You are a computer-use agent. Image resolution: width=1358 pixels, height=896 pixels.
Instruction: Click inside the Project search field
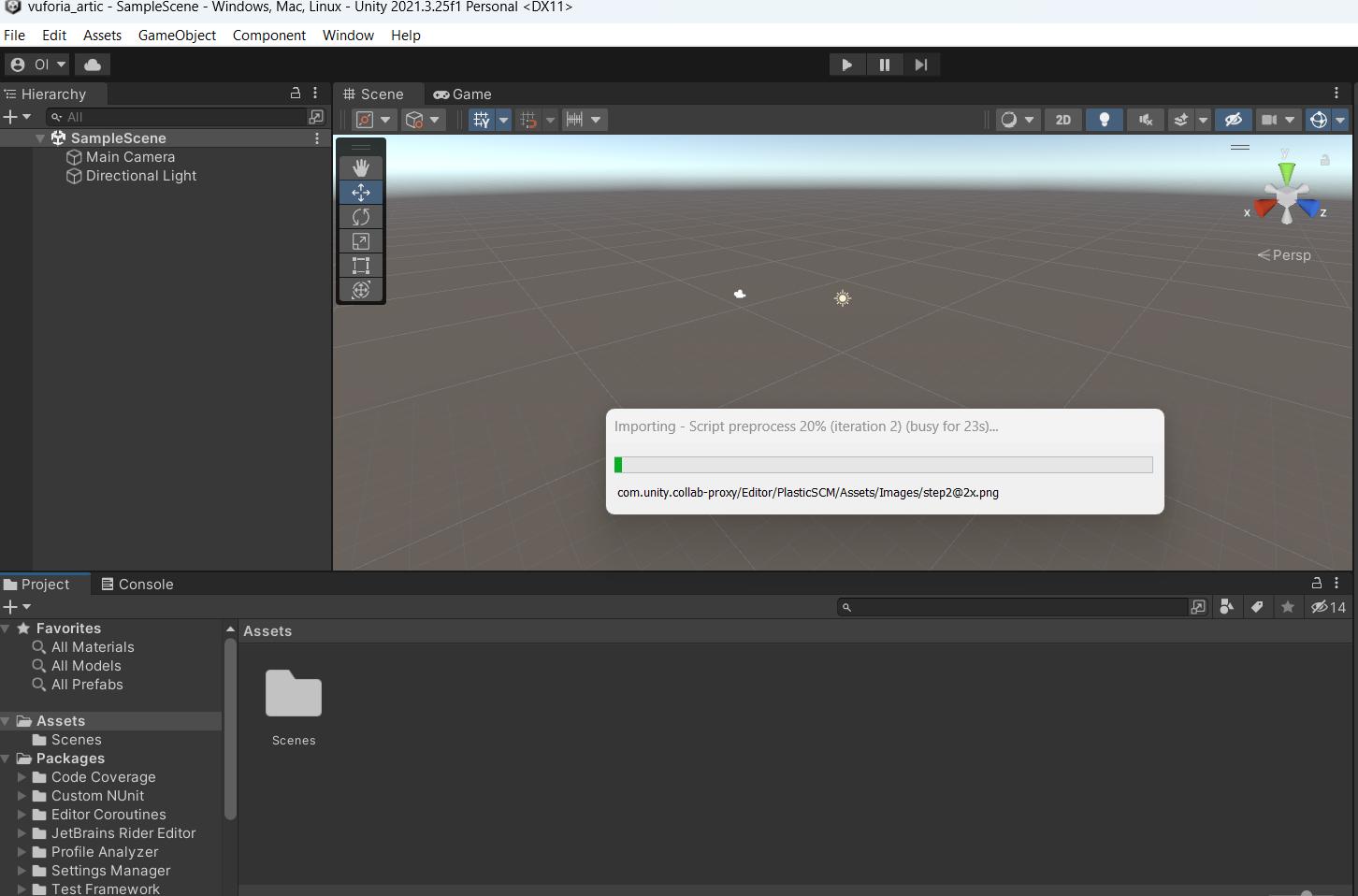tap(1010, 607)
